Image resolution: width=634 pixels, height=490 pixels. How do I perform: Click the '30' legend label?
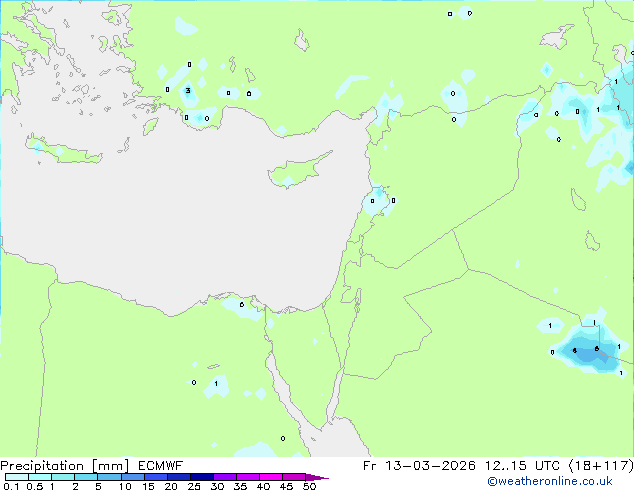pyautogui.click(x=217, y=486)
